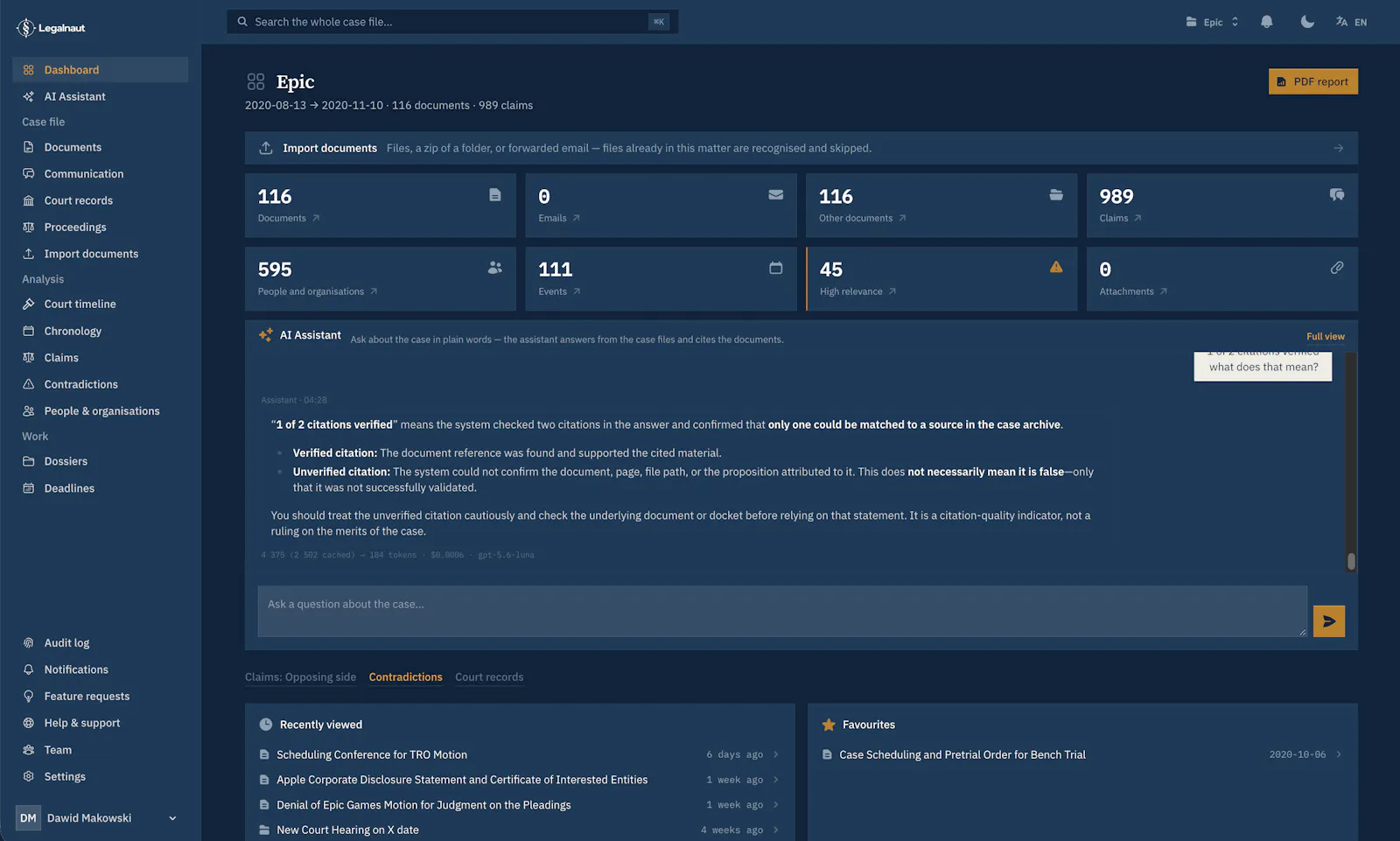Screen dimensions: 1400x841
Task: Open the 45 High relevance card
Action: pyautogui.click(x=941, y=278)
